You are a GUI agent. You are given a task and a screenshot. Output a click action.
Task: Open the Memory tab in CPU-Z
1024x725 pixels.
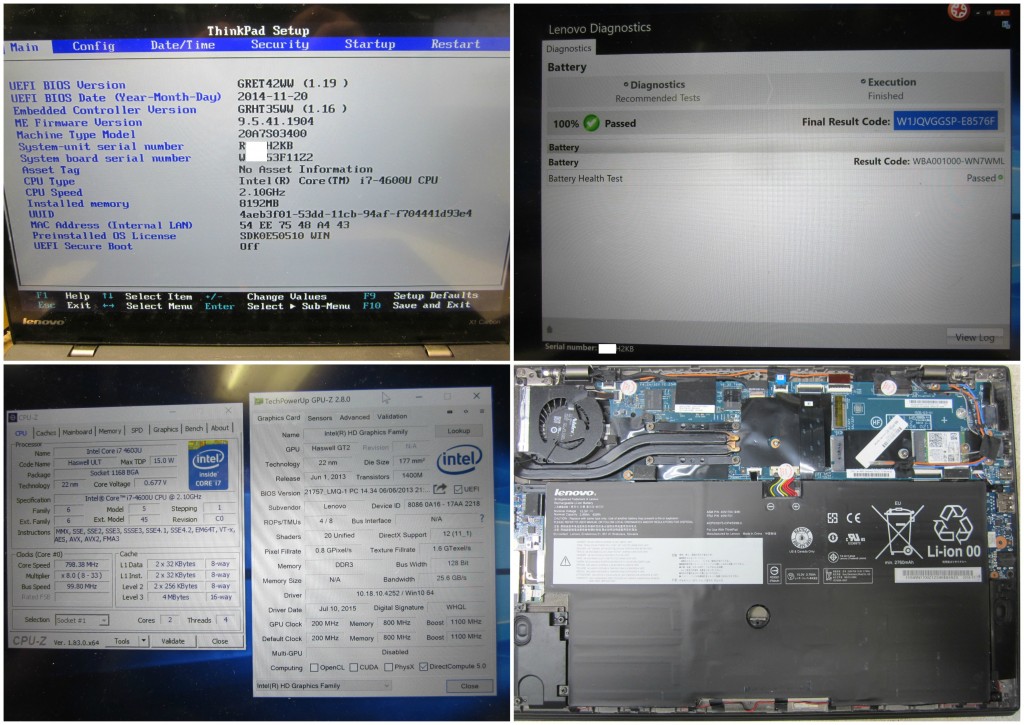pos(110,431)
